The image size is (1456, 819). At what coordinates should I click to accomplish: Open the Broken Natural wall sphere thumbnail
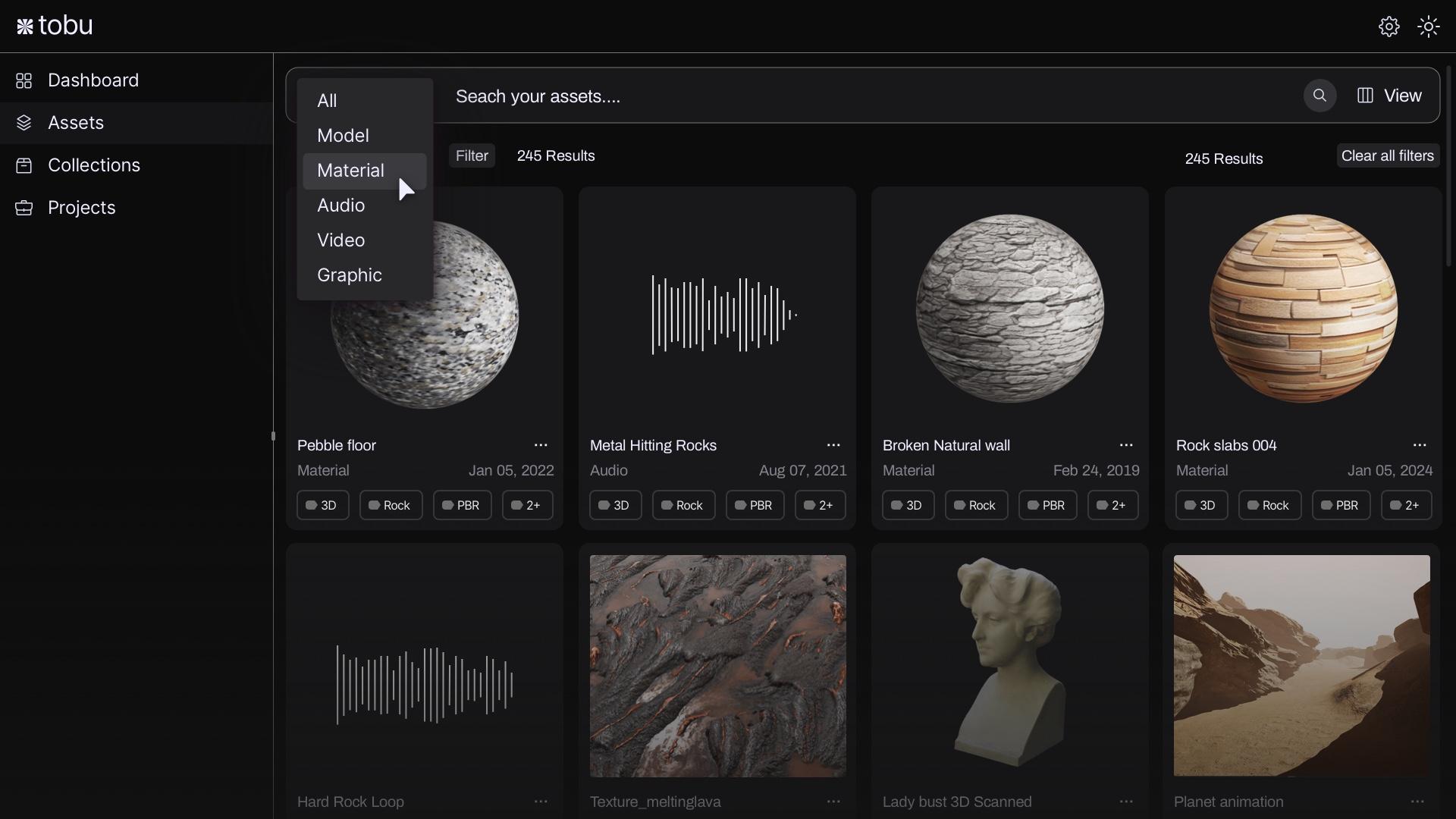coord(1010,309)
